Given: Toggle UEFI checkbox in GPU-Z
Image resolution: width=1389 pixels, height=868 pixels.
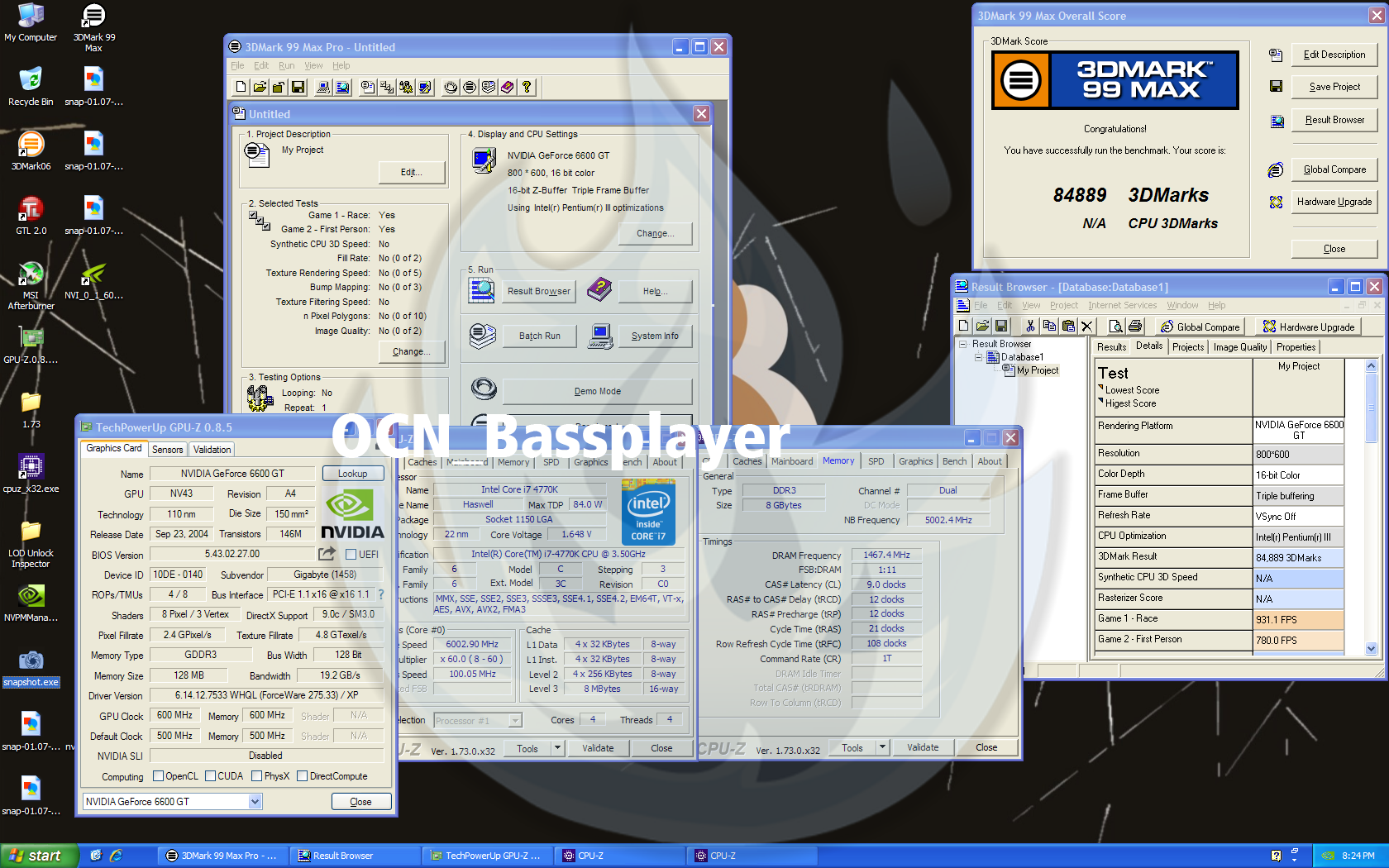Looking at the screenshot, I should pyautogui.click(x=351, y=555).
